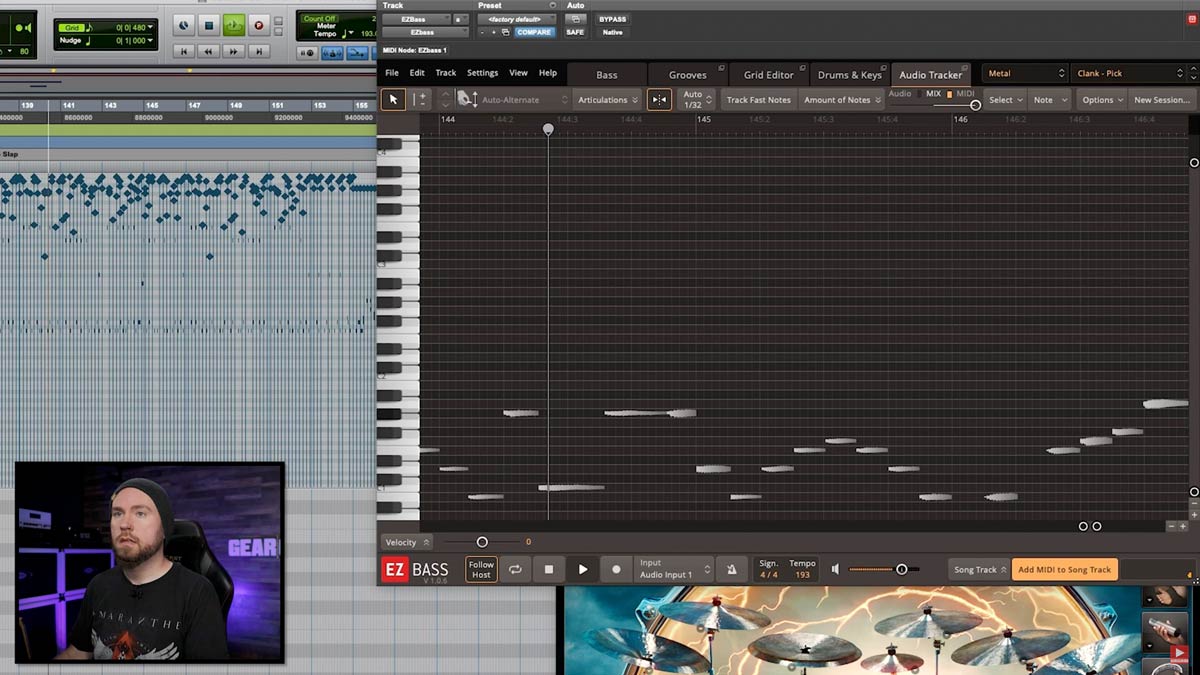Pop out the Drums & Keys tab window icon
This screenshot has width=1200, height=675.
(883, 69)
